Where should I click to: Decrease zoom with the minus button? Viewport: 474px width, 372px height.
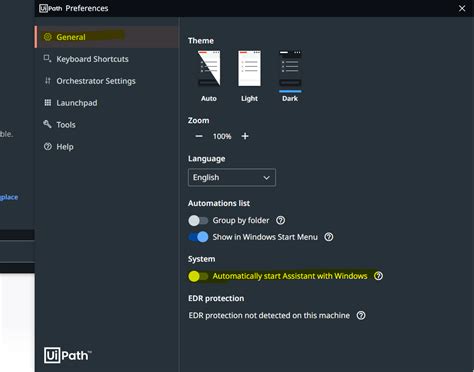199,136
